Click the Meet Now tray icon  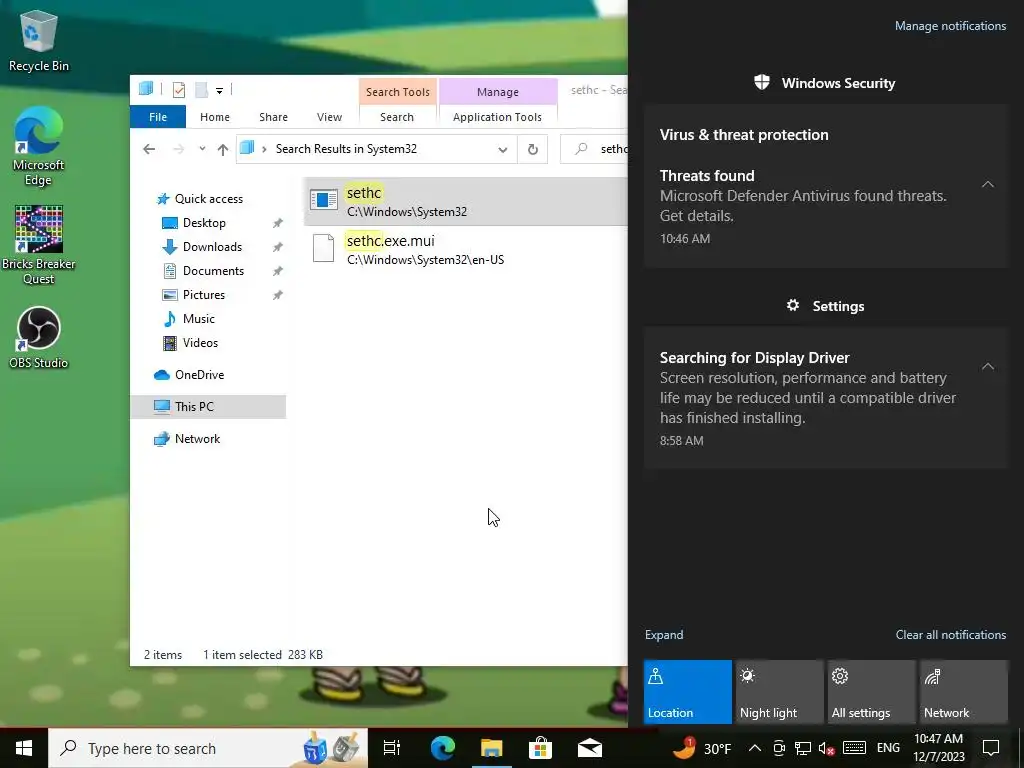point(778,748)
